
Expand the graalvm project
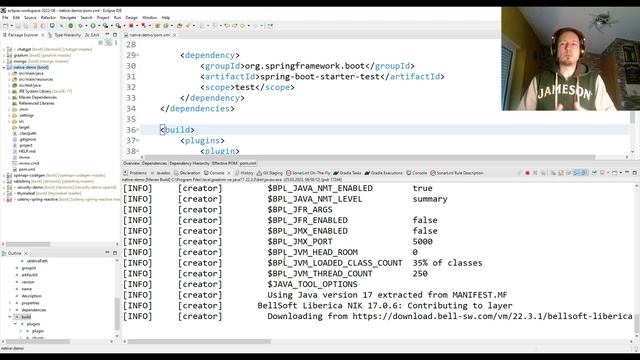[4, 56]
